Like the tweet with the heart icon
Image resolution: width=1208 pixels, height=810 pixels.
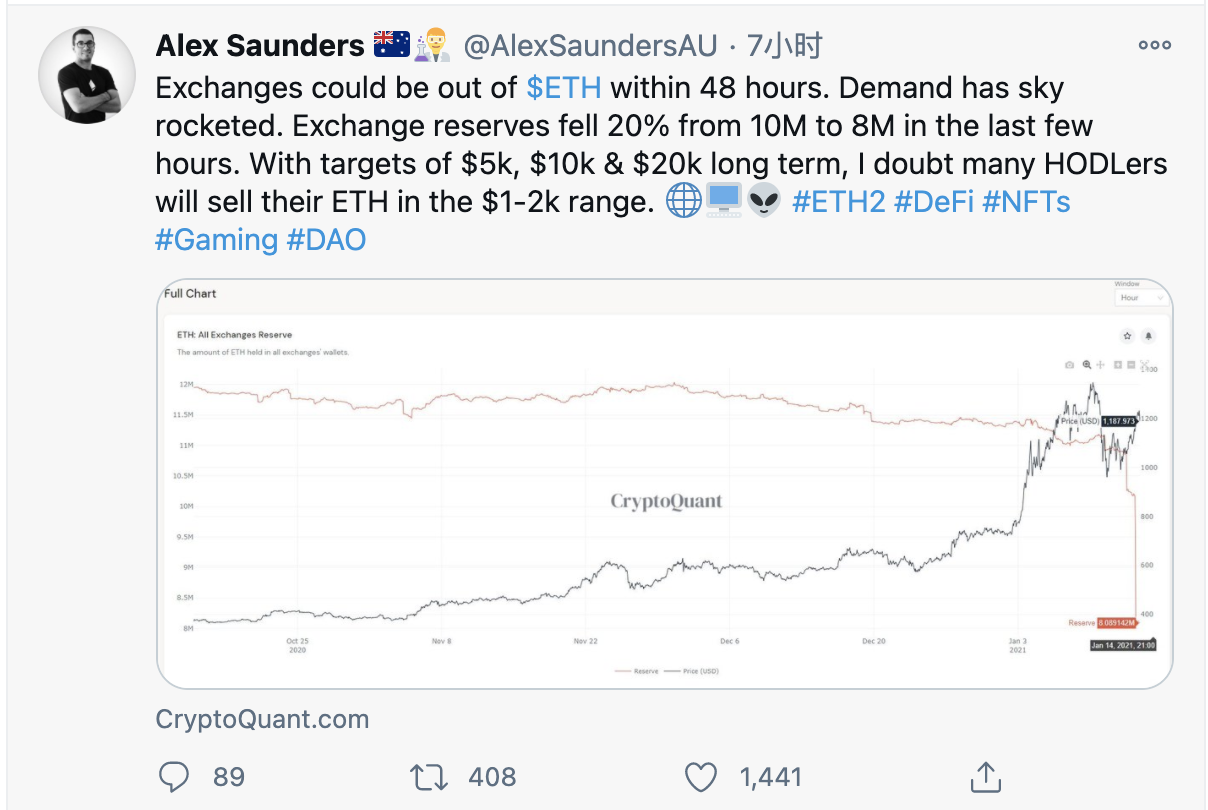pos(702,776)
